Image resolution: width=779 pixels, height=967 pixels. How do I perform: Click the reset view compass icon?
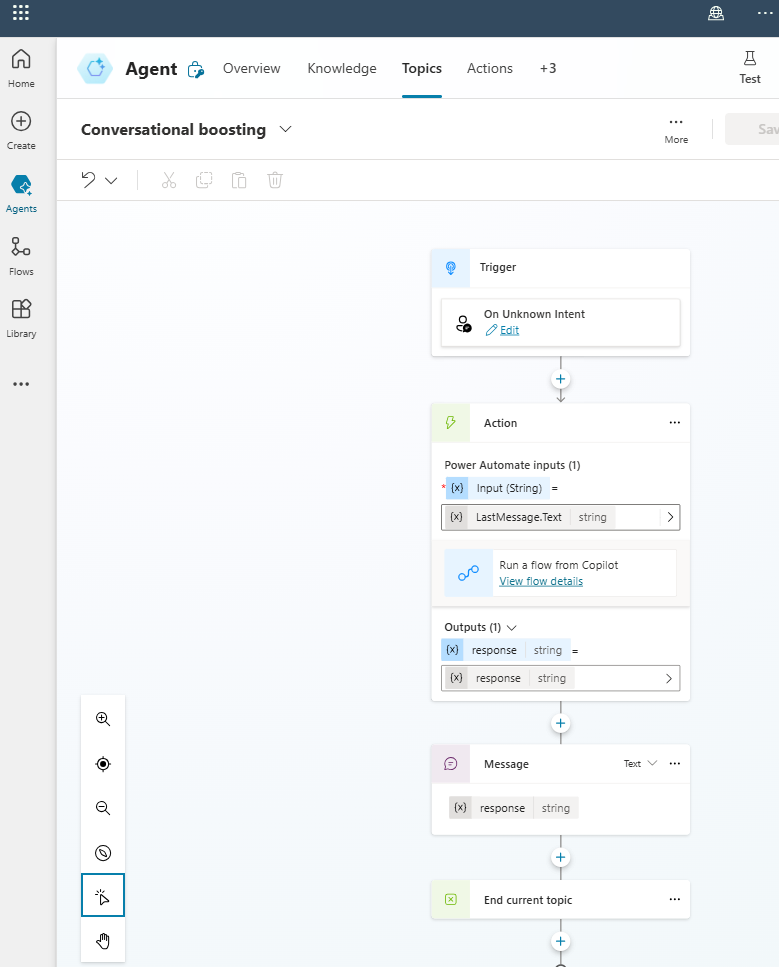coord(103,853)
